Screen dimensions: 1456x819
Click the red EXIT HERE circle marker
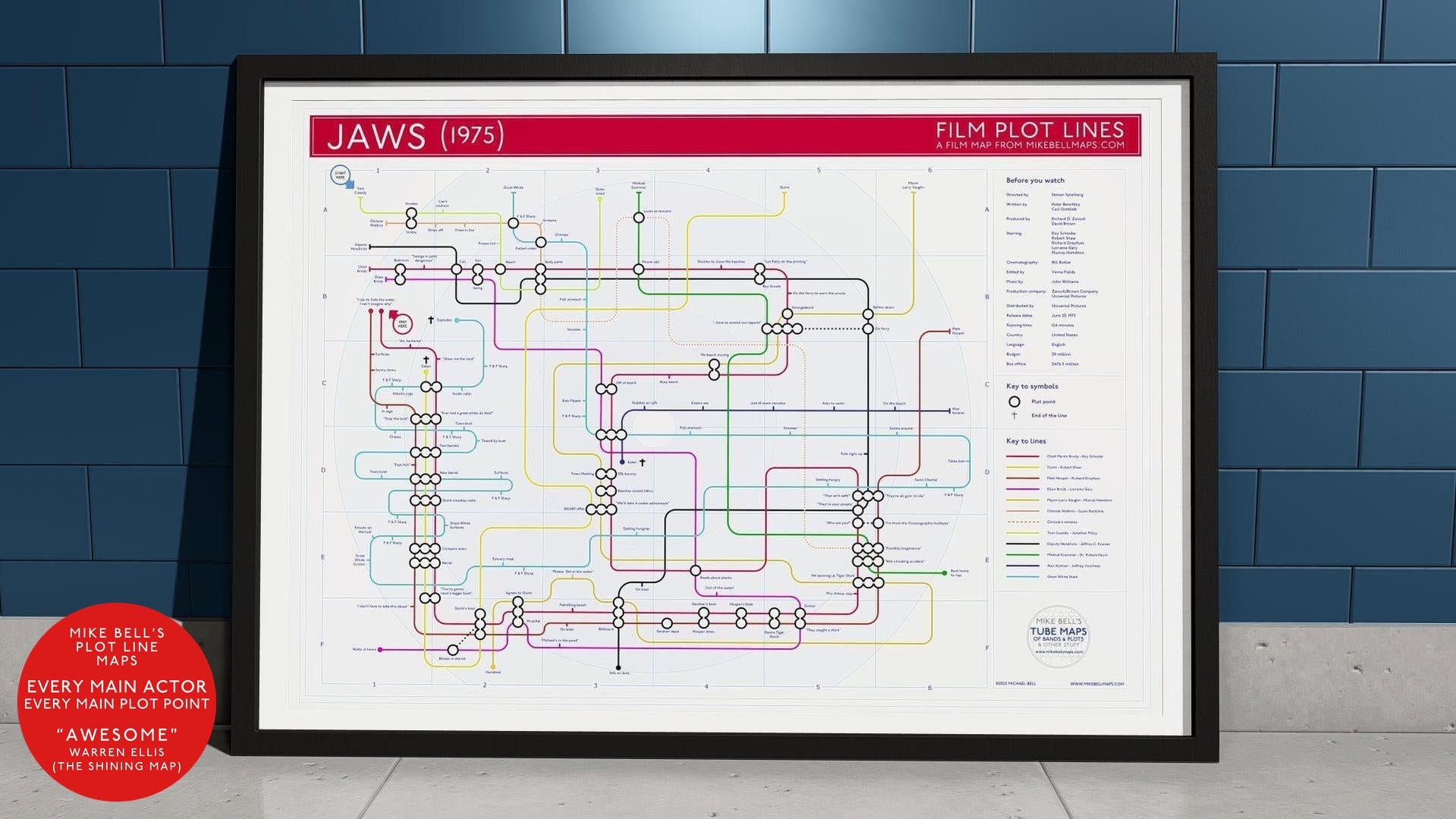(403, 324)
